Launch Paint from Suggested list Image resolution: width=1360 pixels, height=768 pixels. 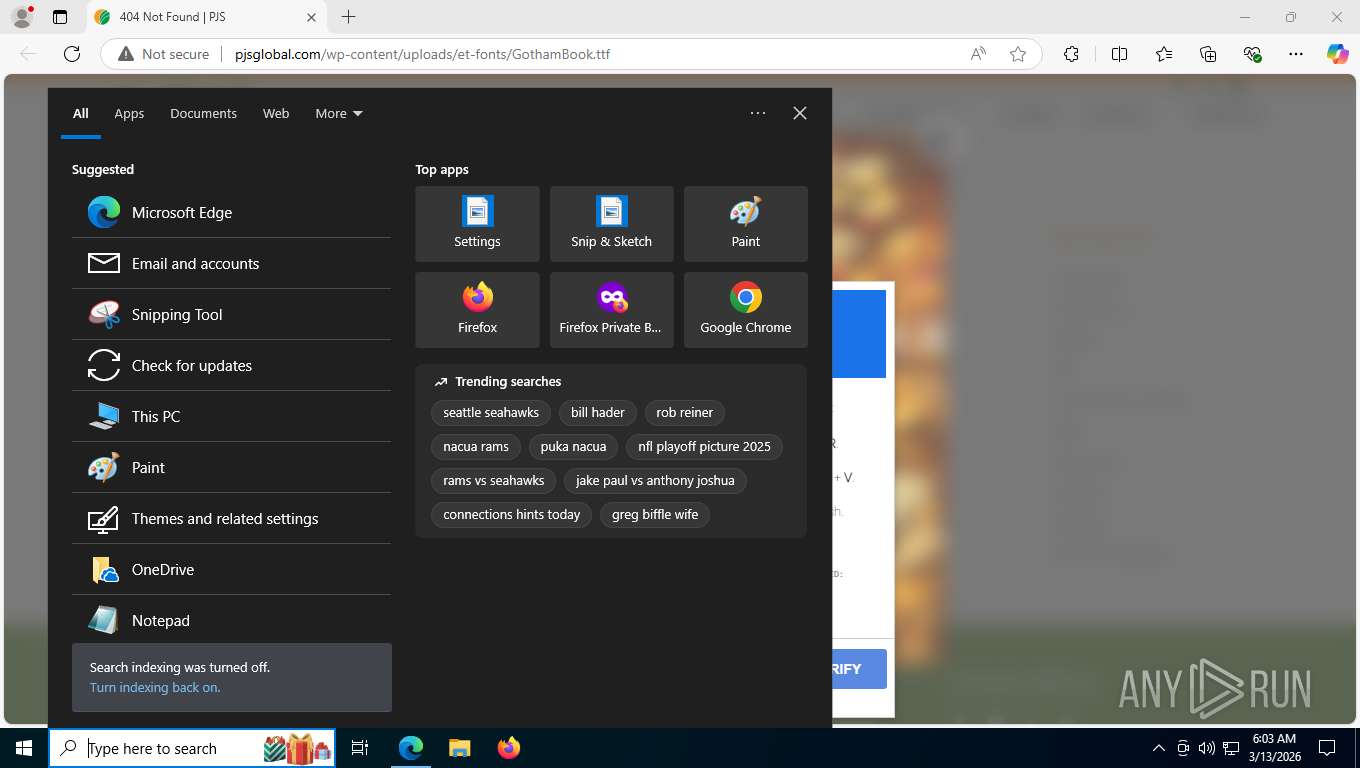231,467
